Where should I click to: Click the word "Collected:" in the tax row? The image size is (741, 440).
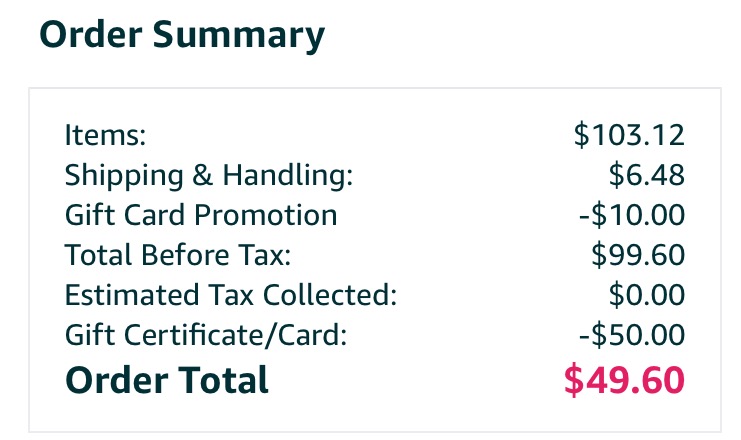click(x=335, y=295)
